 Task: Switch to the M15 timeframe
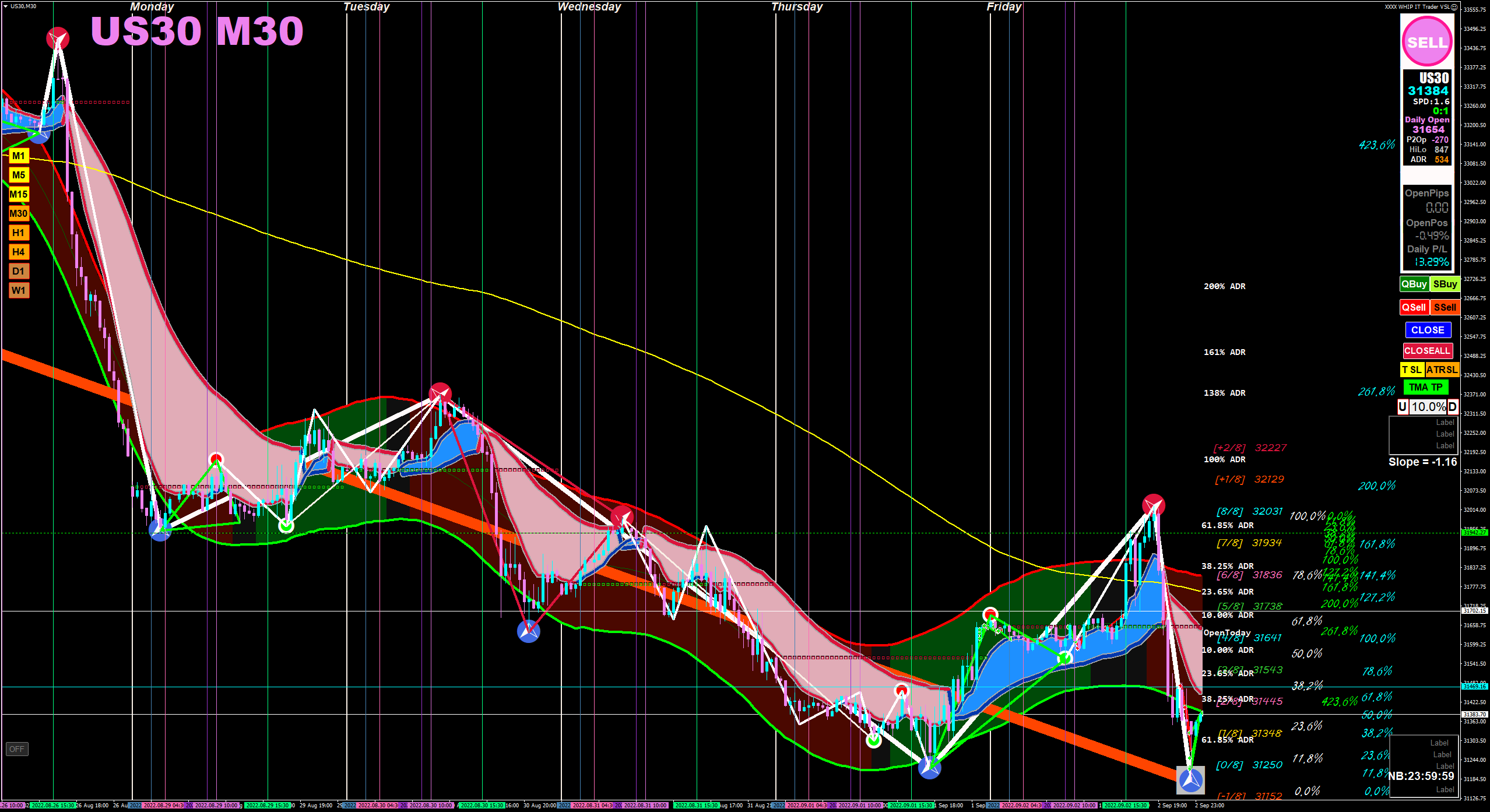tap(19, 194)
